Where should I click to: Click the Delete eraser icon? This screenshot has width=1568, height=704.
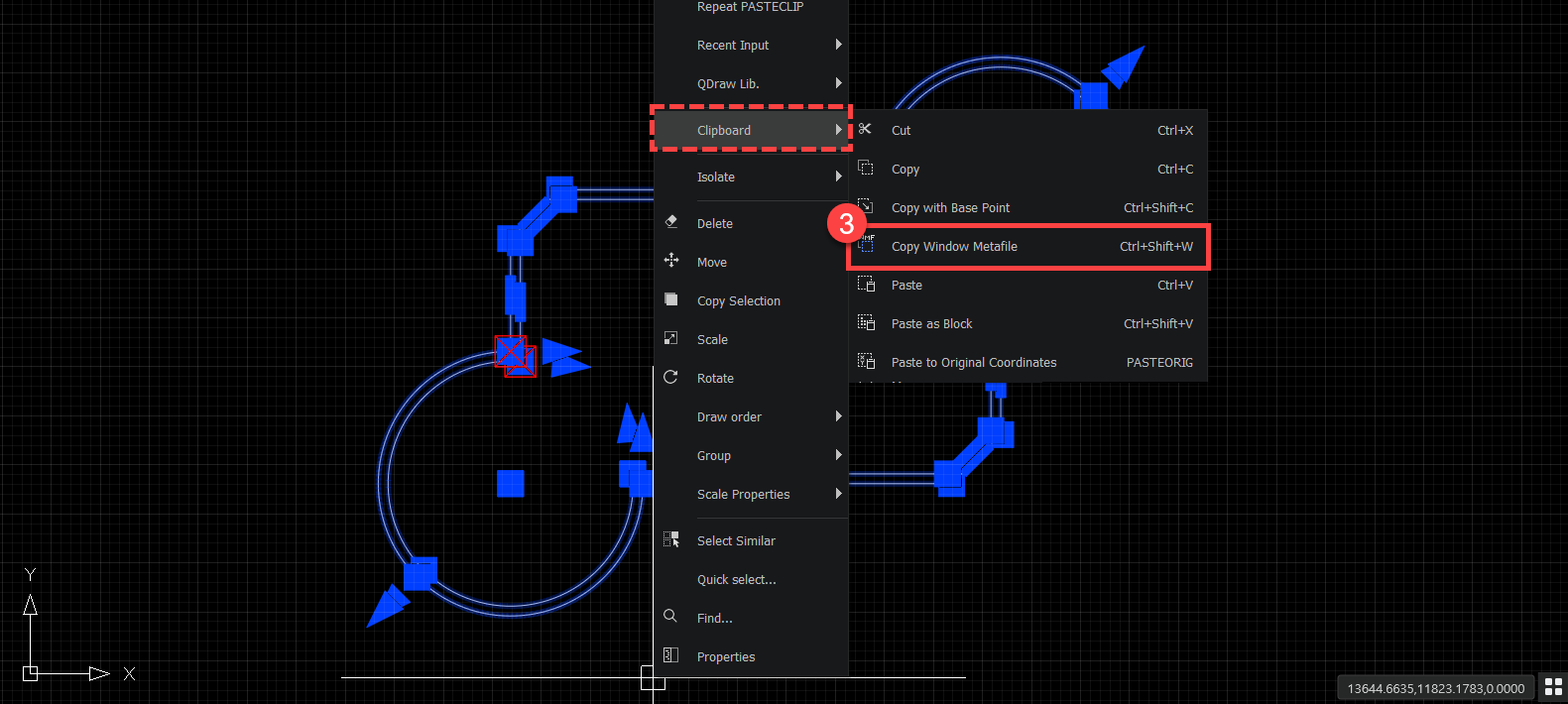pos(671,222)
